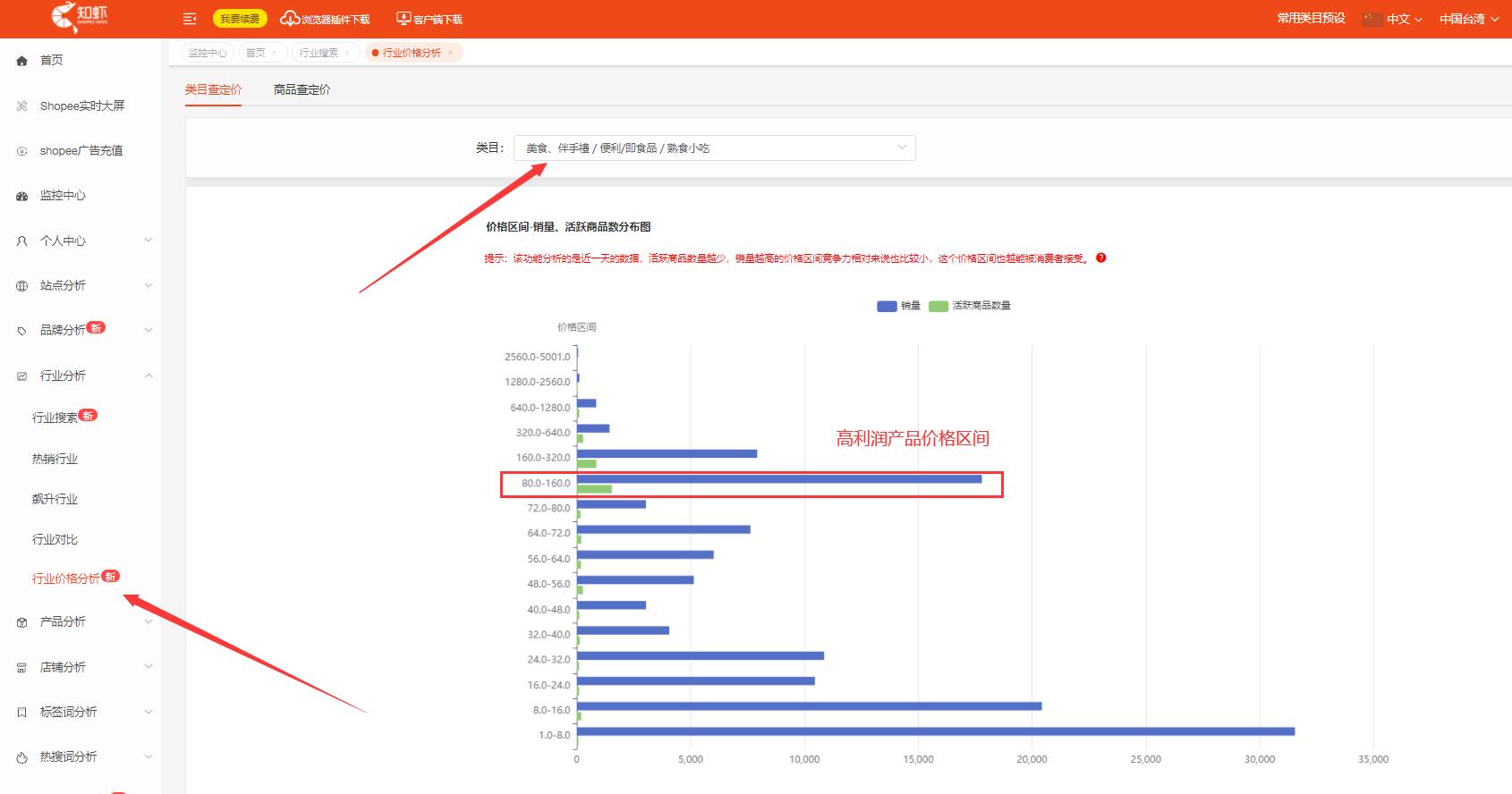Click the flag icon beside 中文
Screen dimensions: 1512x794
point(1372,19)
